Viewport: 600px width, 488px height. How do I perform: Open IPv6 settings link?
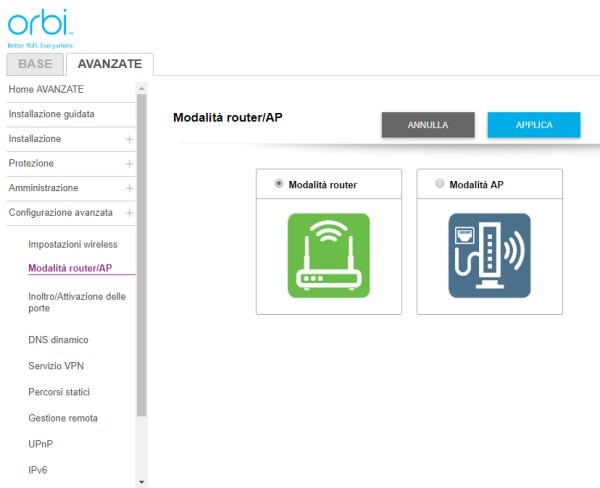(38, 470)
